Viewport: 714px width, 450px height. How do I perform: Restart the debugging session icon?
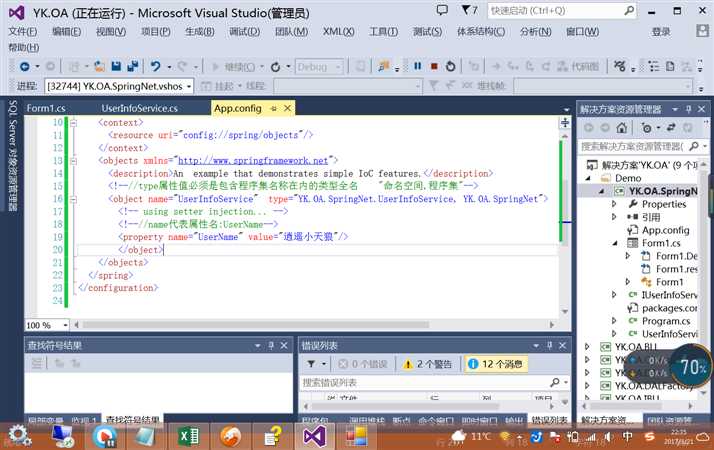click(450, 66)
